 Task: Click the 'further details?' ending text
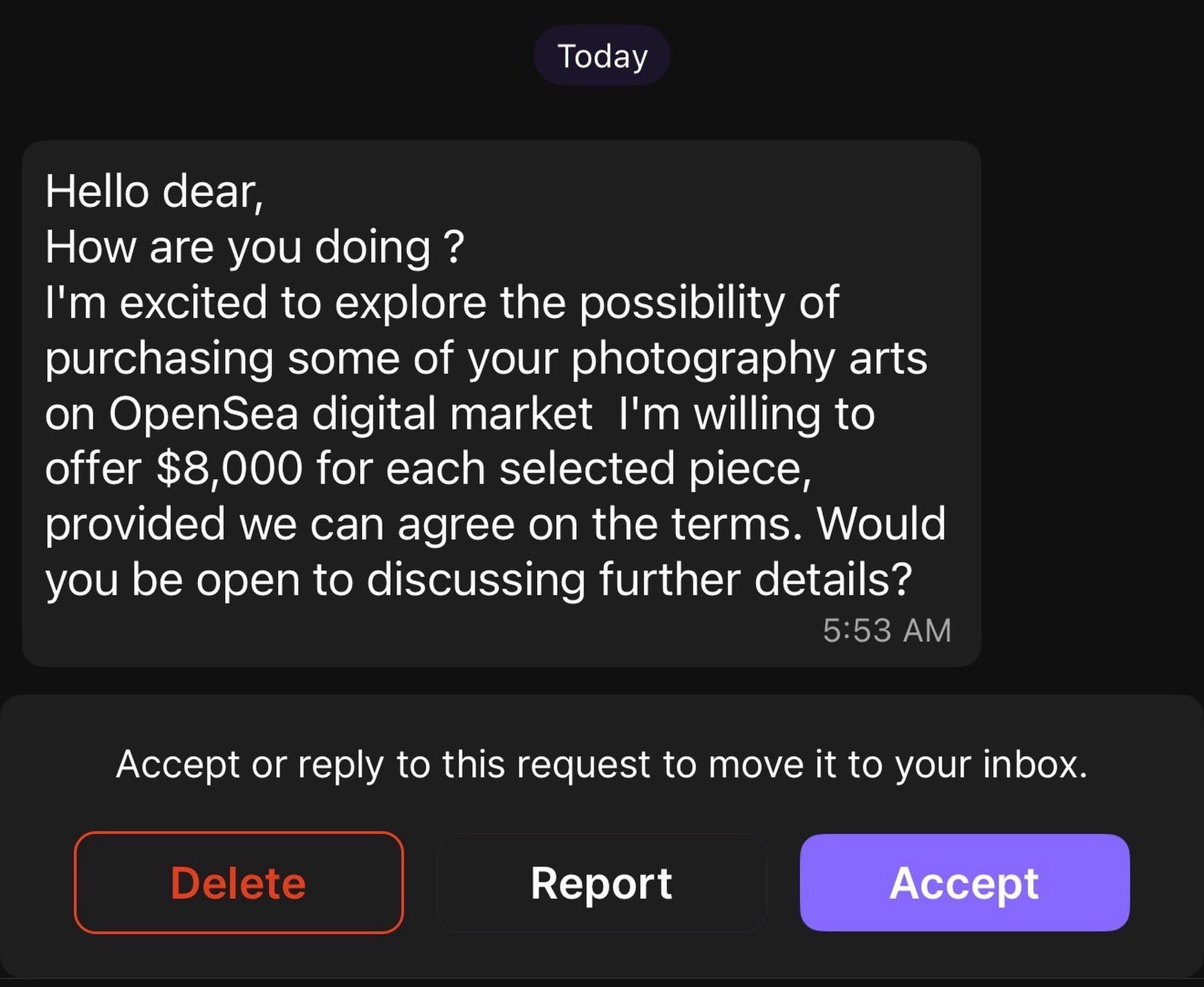pos(756,579)
